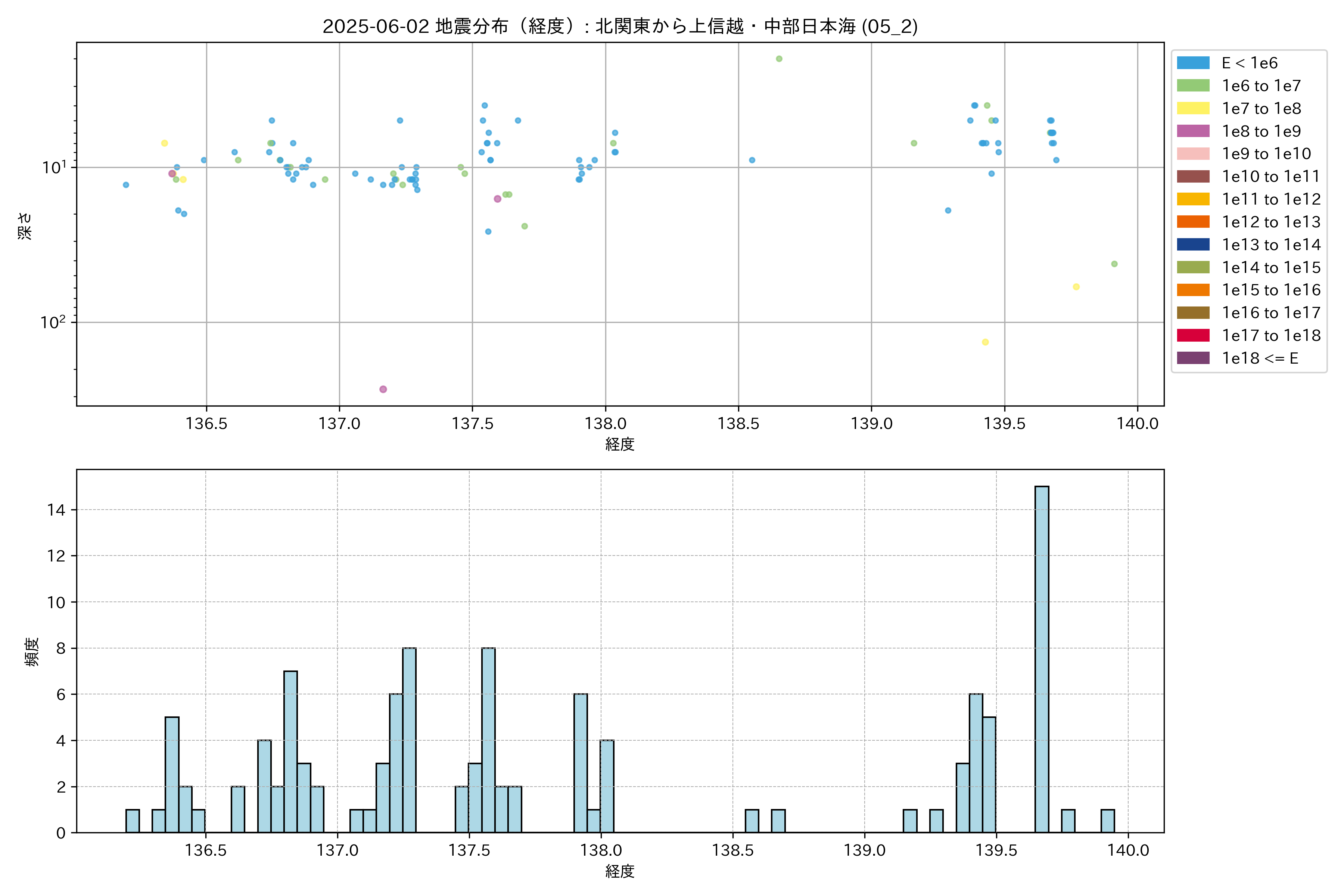Click the purple deepest scatter point near 137.2

383,389
